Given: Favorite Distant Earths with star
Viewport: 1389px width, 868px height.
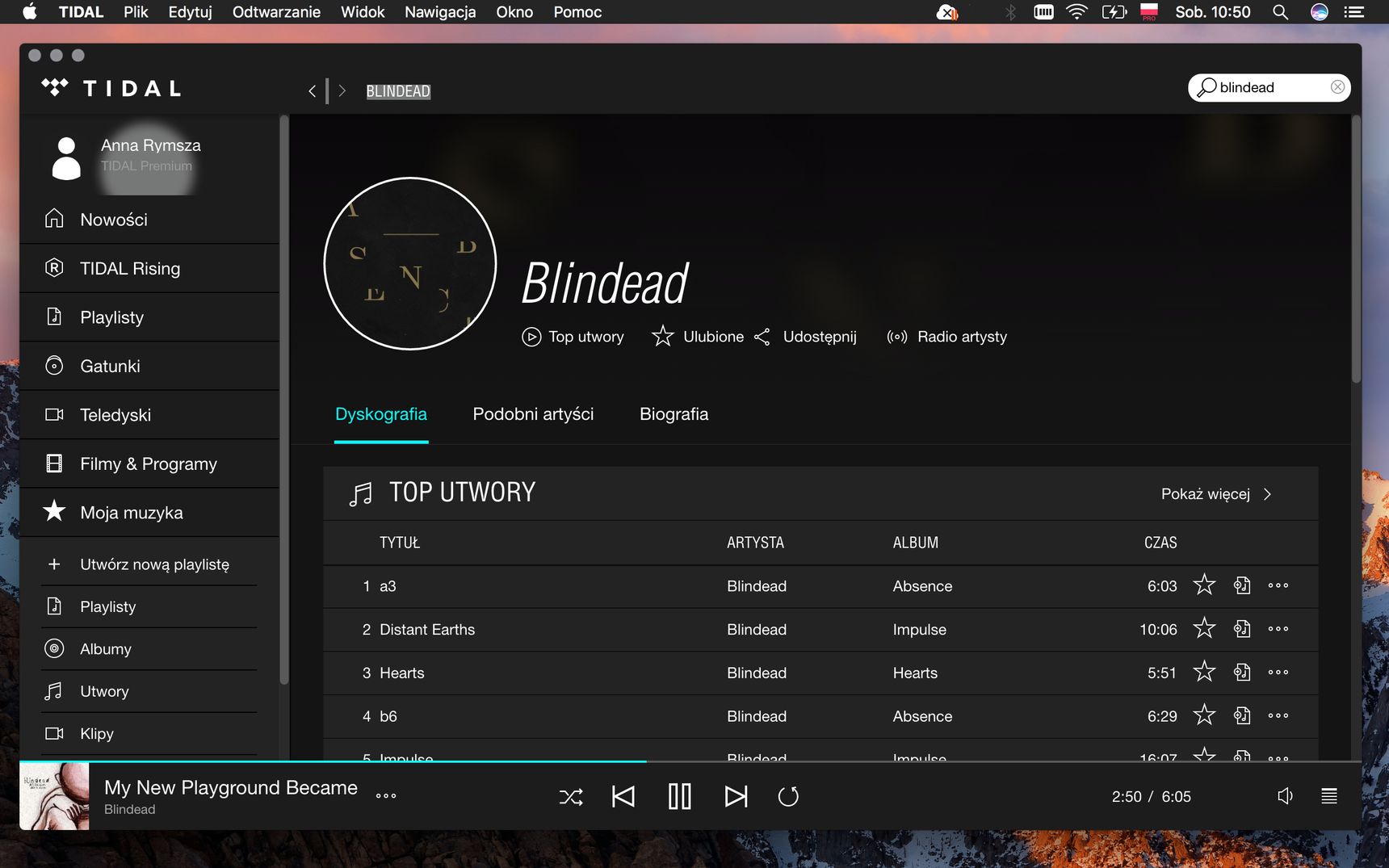Looking at the screenshot, I should pos(1204,628).
